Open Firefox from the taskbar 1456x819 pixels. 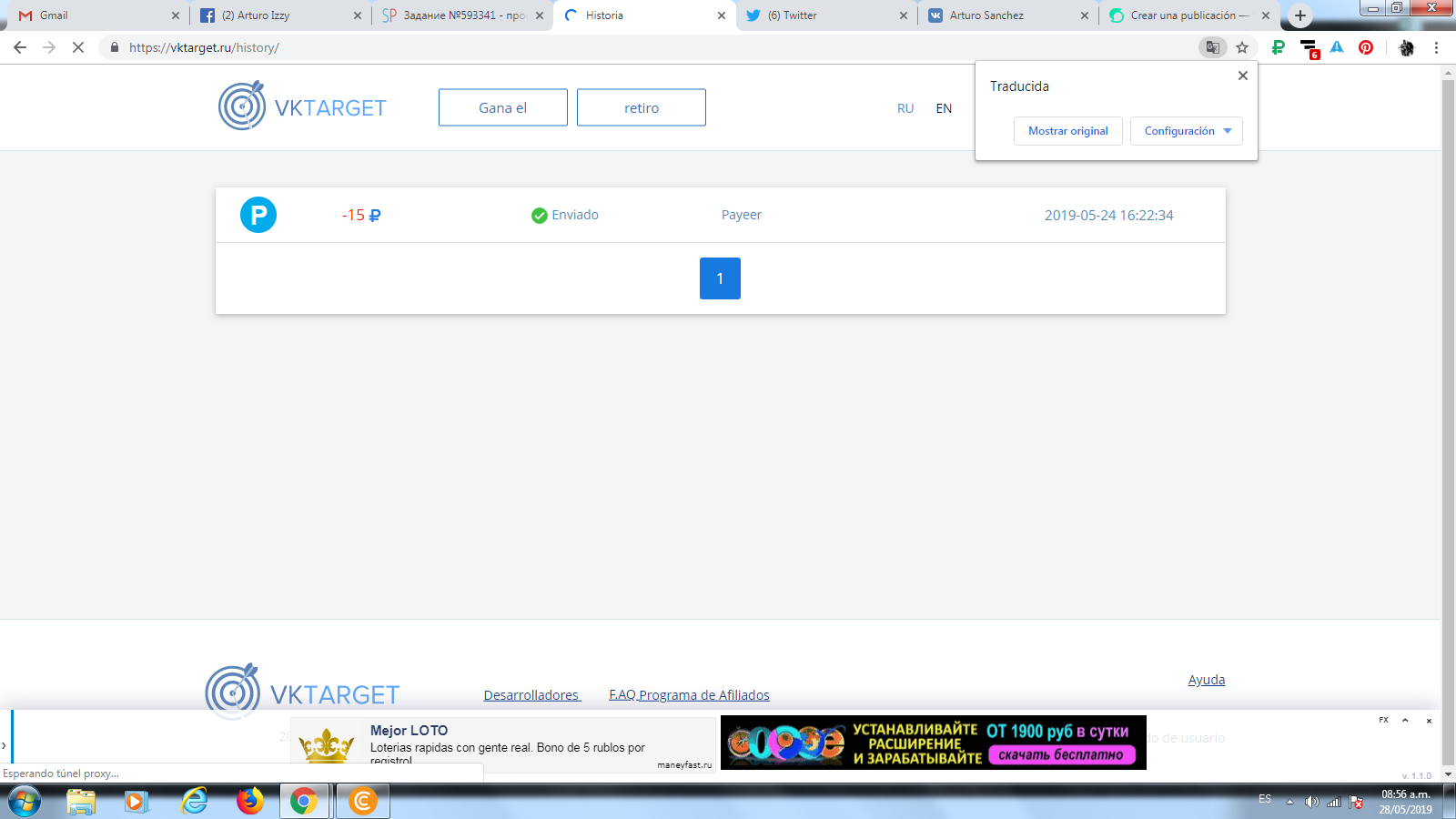pyautogui.click(x=249, y=802)
